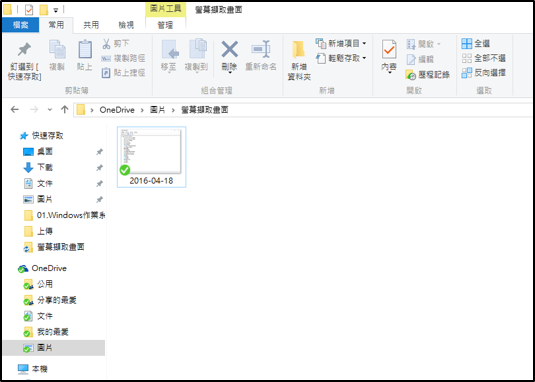
Task: Click 歷程記錄 history icon
Action: [410, 75]
